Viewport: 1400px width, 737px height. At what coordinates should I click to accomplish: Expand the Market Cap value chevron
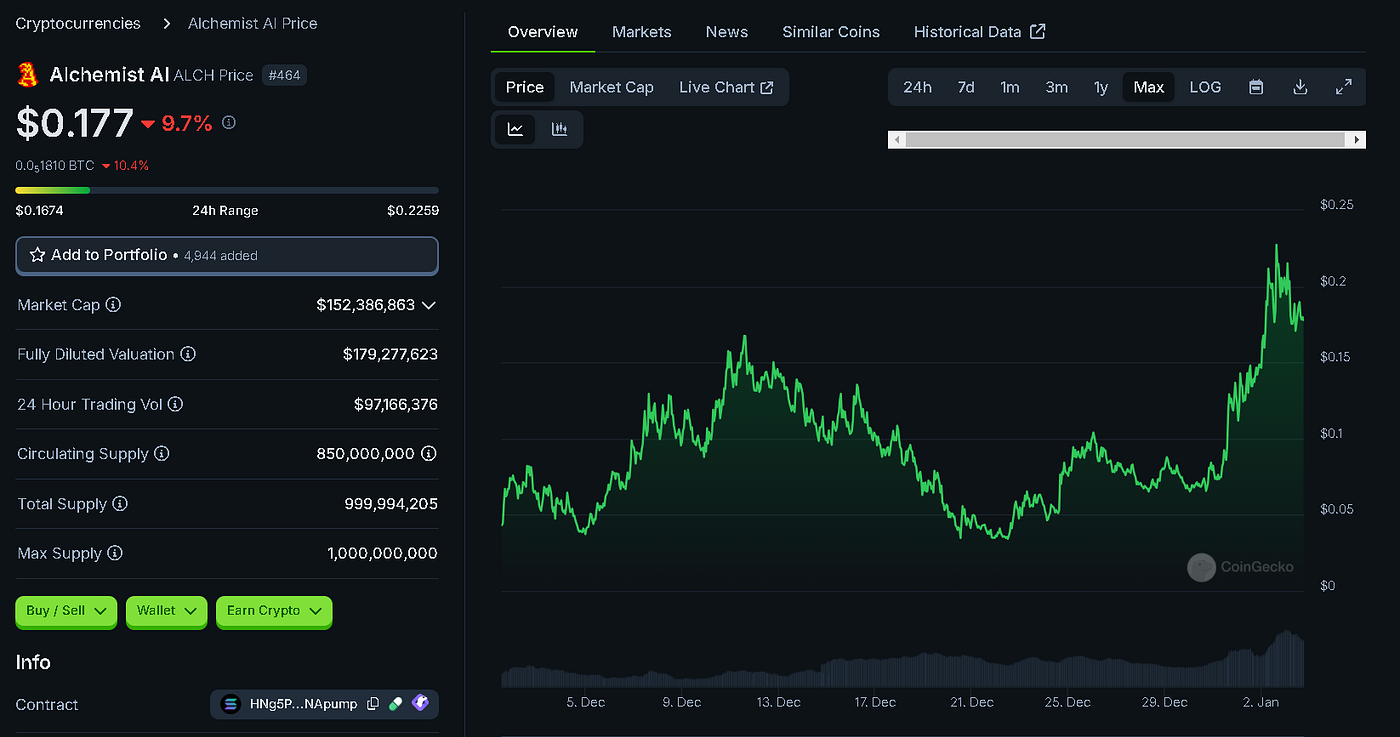(429, 305)
